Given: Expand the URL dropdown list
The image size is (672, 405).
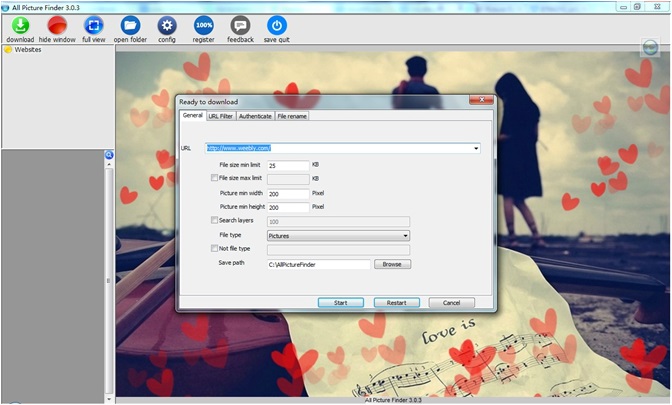Looking at the screenshot, I should (477, 148).
